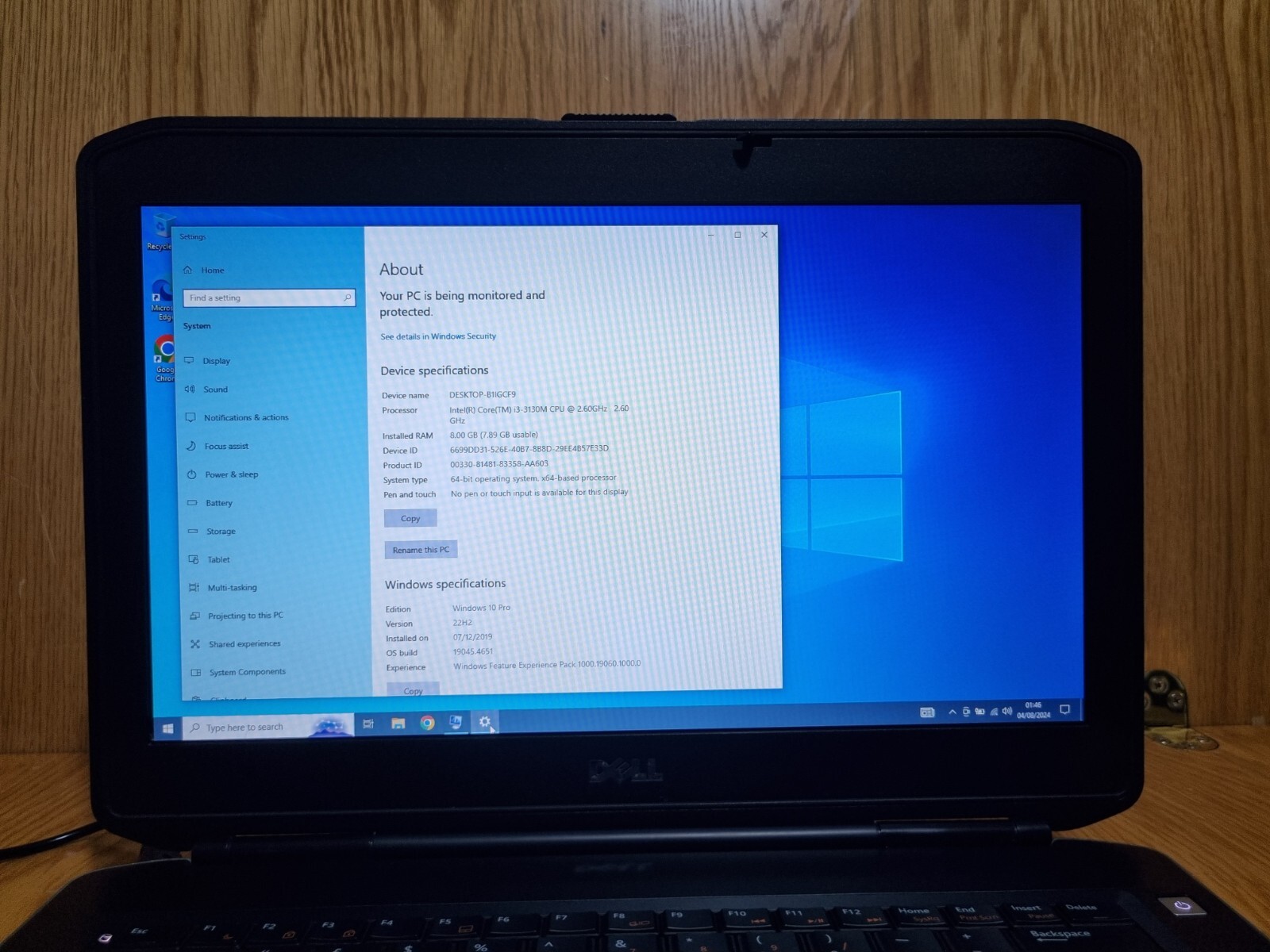Maximize the Settings window
Screen dimensions: 1270x952
[x=737, y=235]
